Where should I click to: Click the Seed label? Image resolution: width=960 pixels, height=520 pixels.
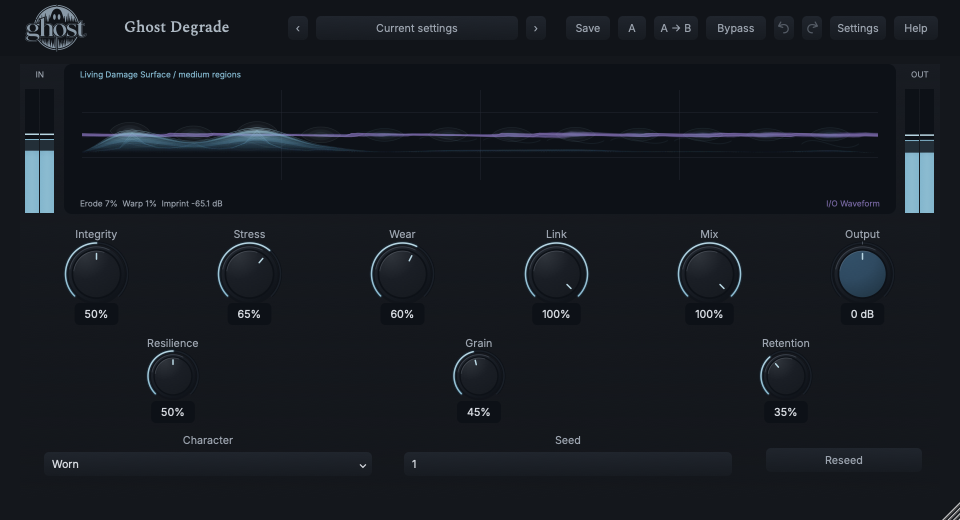click(x=568, y=440)
